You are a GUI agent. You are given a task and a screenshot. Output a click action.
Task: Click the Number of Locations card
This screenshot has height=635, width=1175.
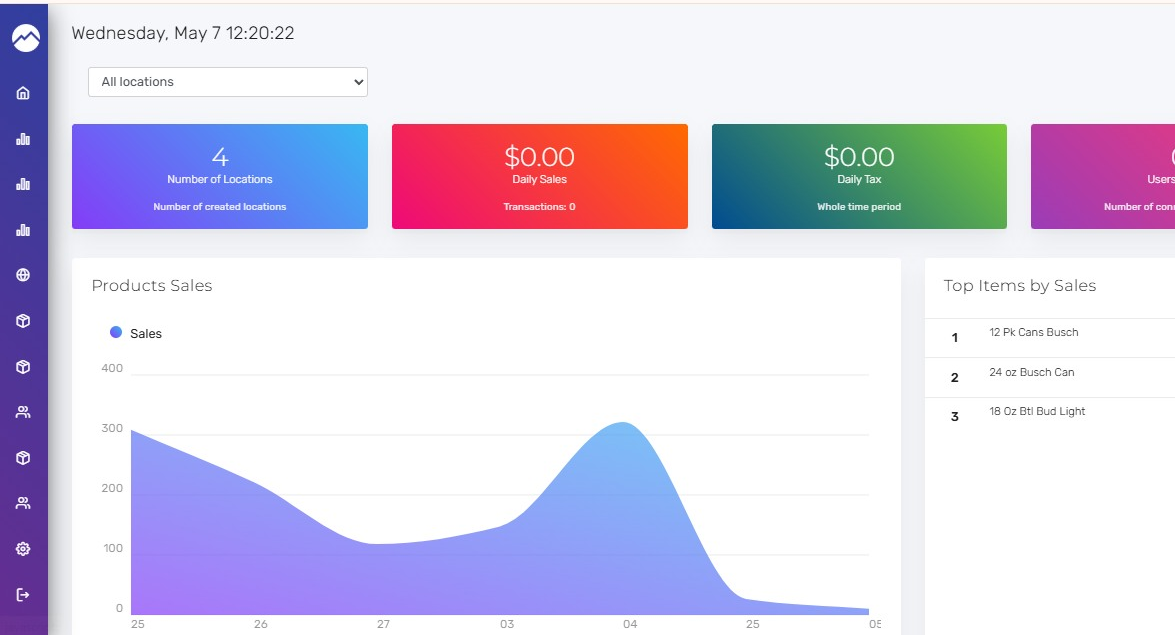point(220,176)
